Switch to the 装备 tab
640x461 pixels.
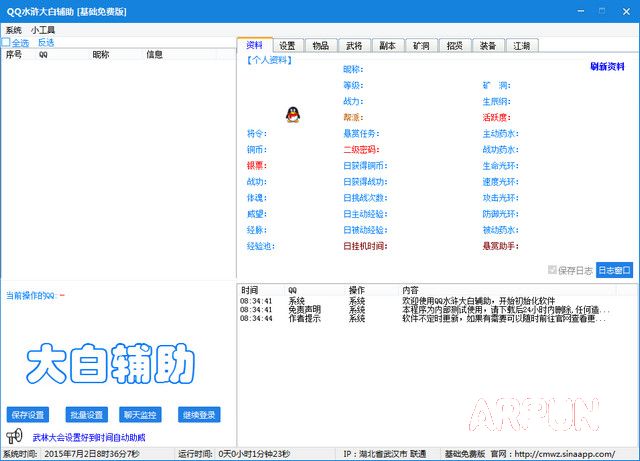click(488, 46)
